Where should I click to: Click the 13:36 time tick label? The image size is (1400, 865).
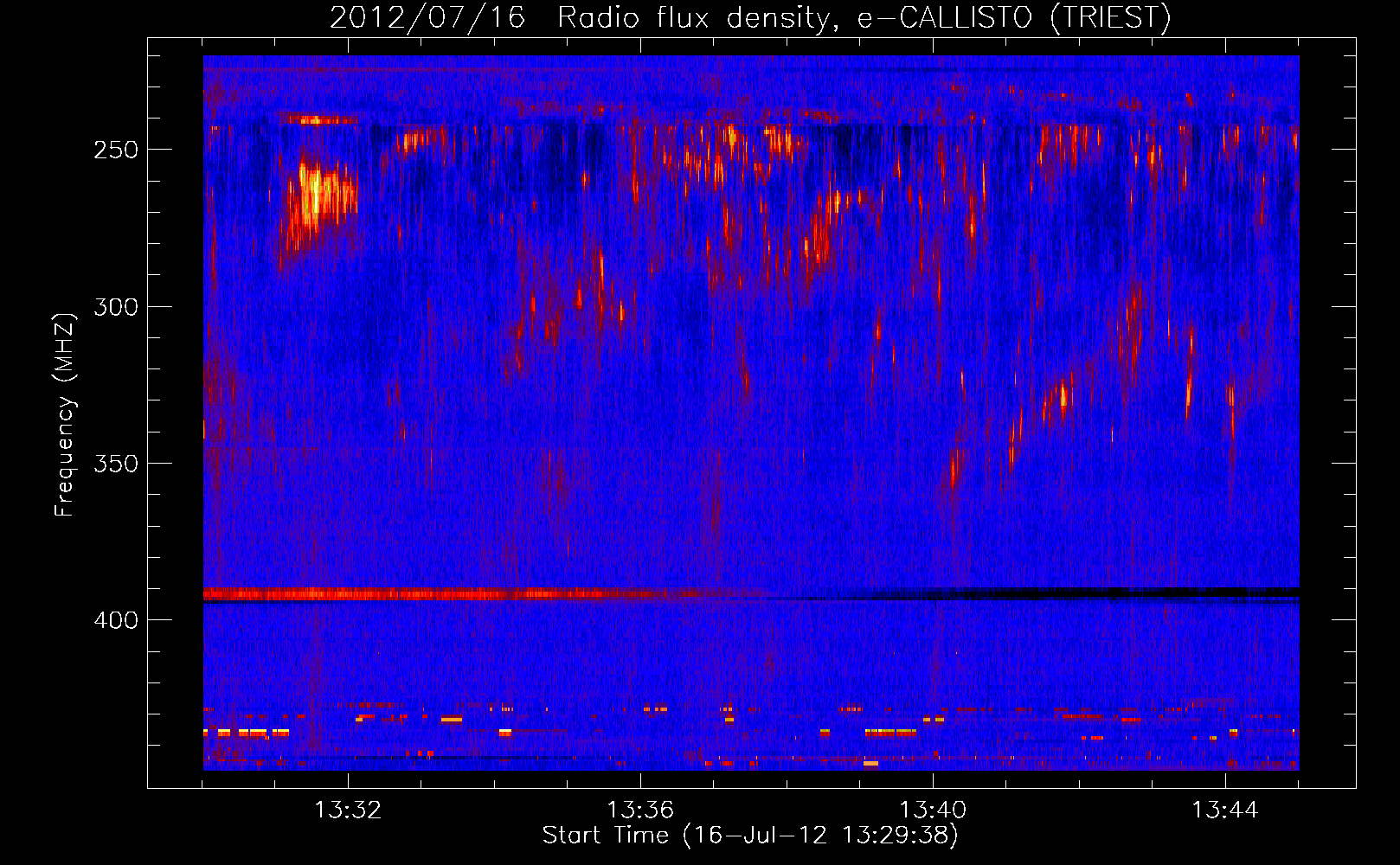640,810
